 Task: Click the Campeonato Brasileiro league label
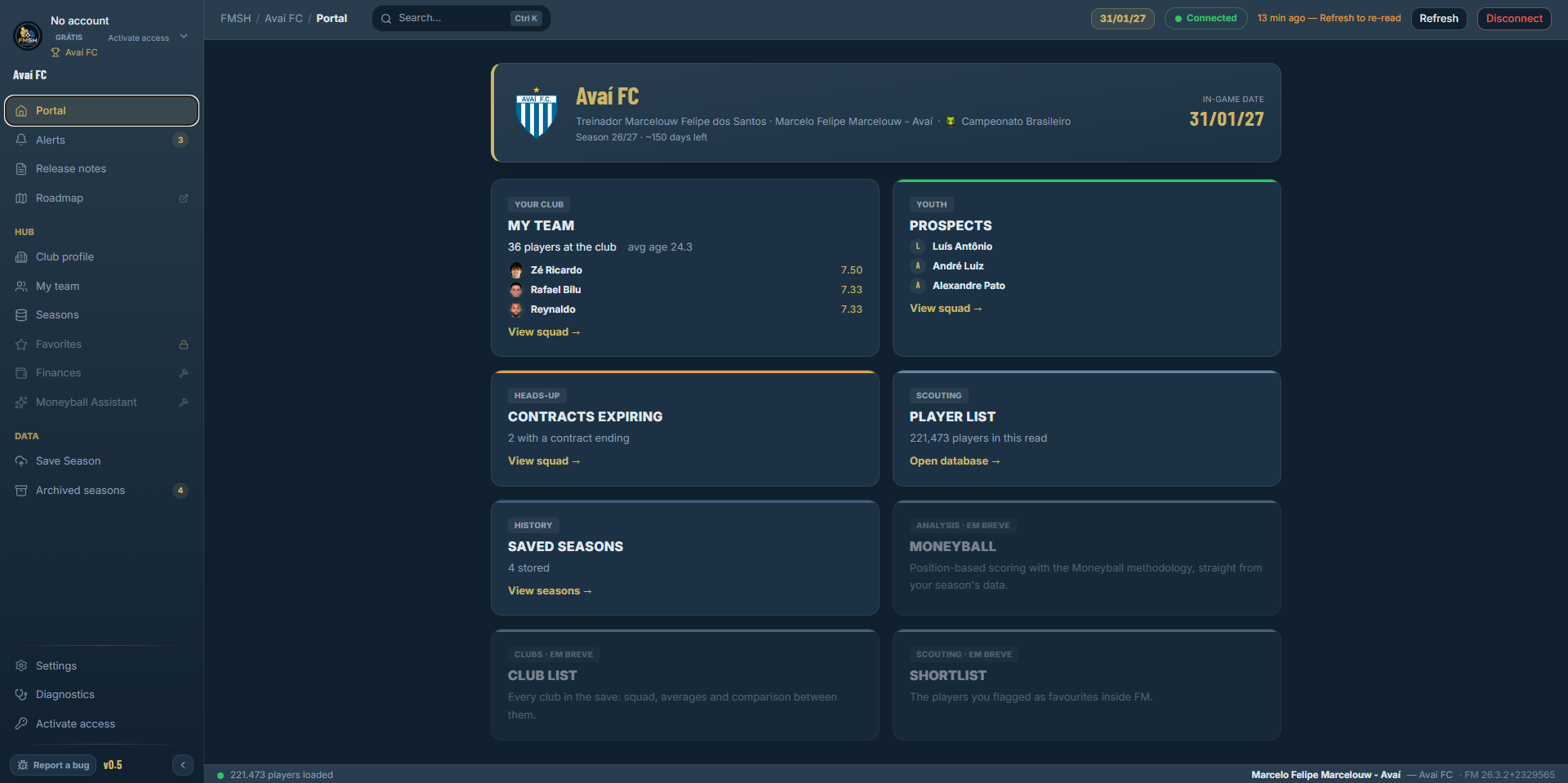(x=1009, y=122)
